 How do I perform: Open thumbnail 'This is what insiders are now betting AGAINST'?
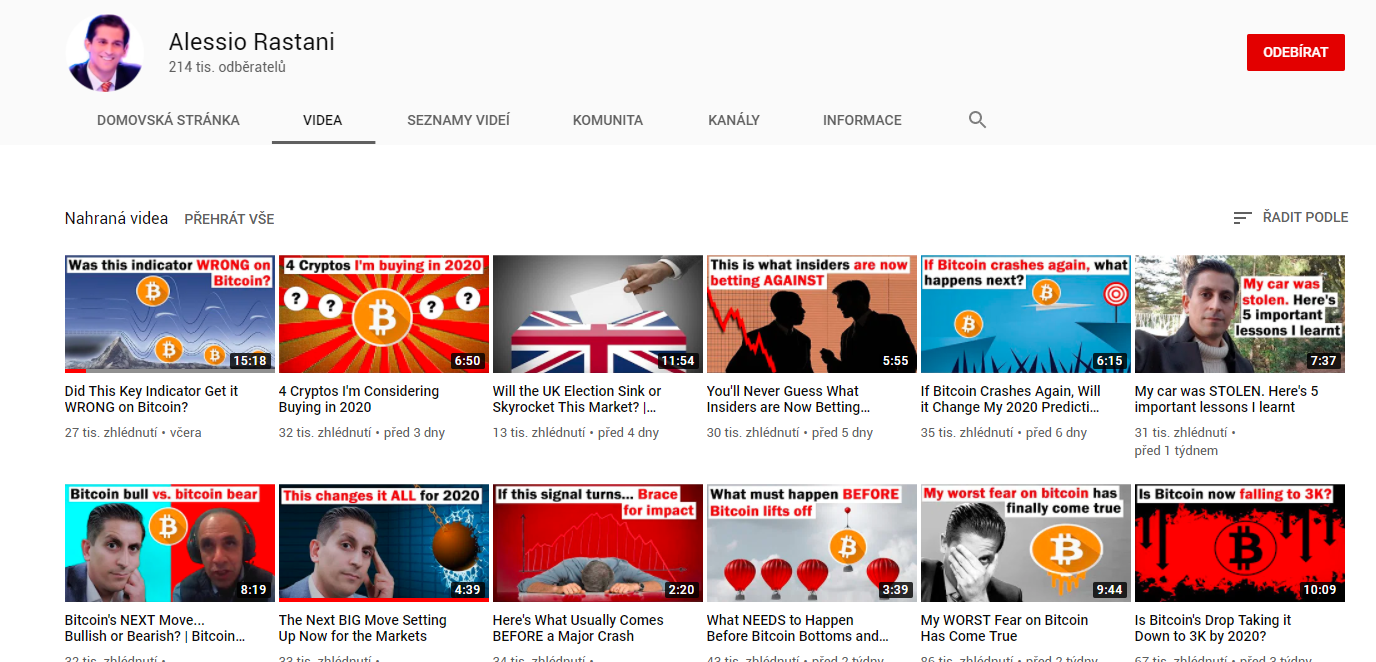click(x=812, y=314)
